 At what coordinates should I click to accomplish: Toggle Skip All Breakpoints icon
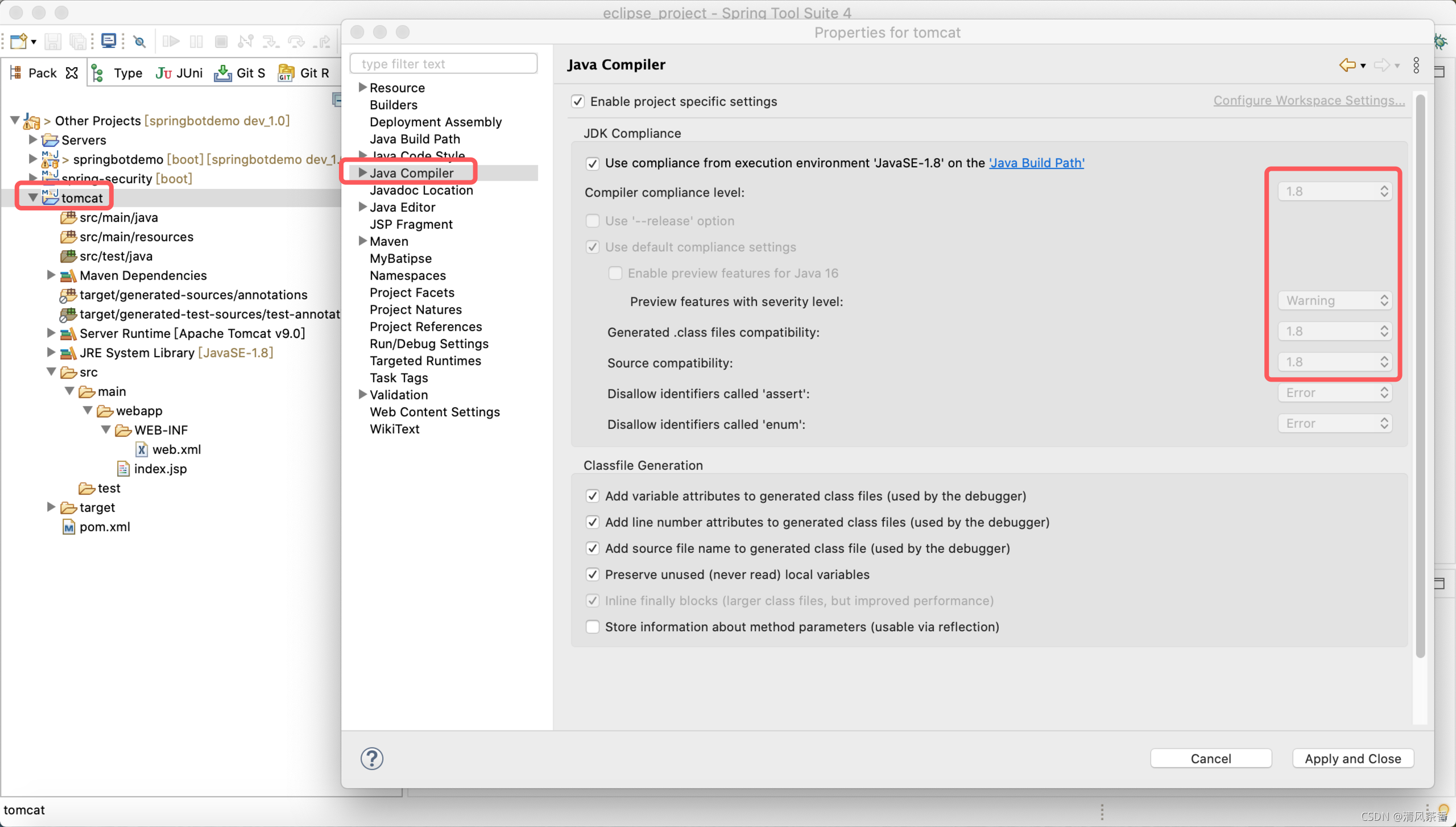139,42
